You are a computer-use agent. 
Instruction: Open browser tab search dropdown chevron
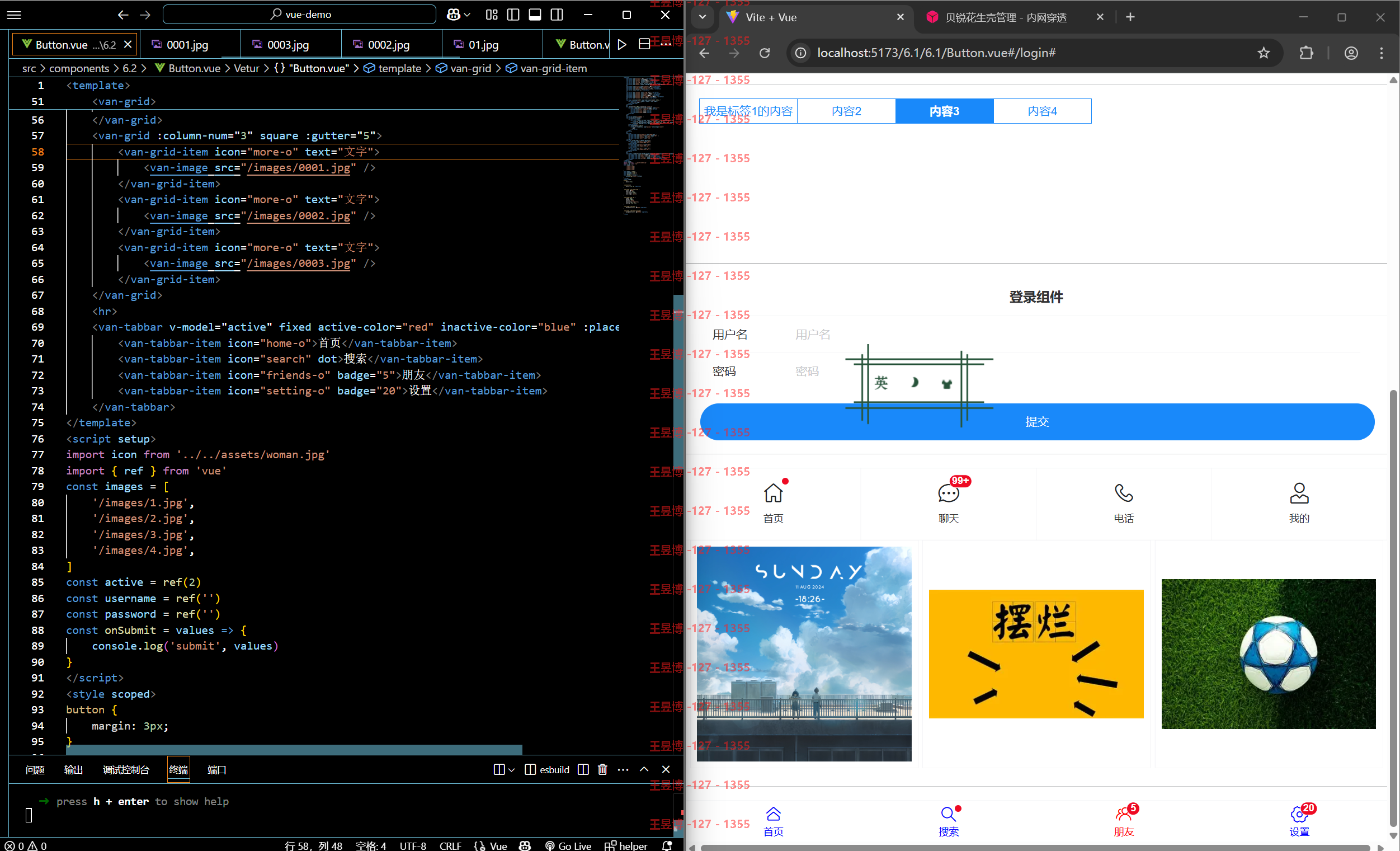pos(703,17)
